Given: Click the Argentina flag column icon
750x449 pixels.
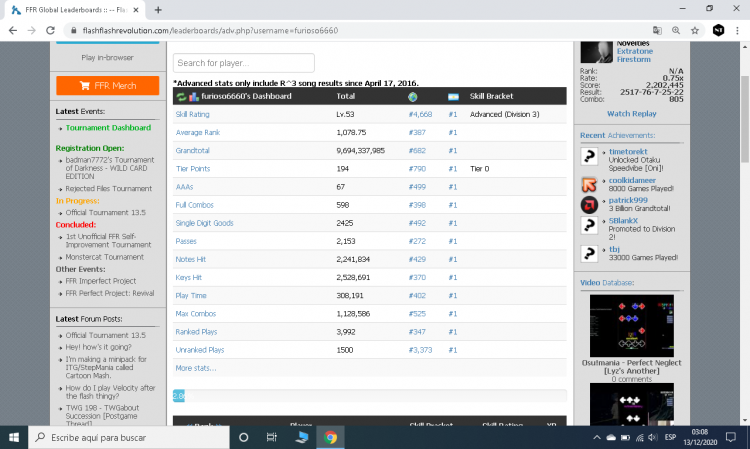Looking at the screenshot, I should pos(453,97).
